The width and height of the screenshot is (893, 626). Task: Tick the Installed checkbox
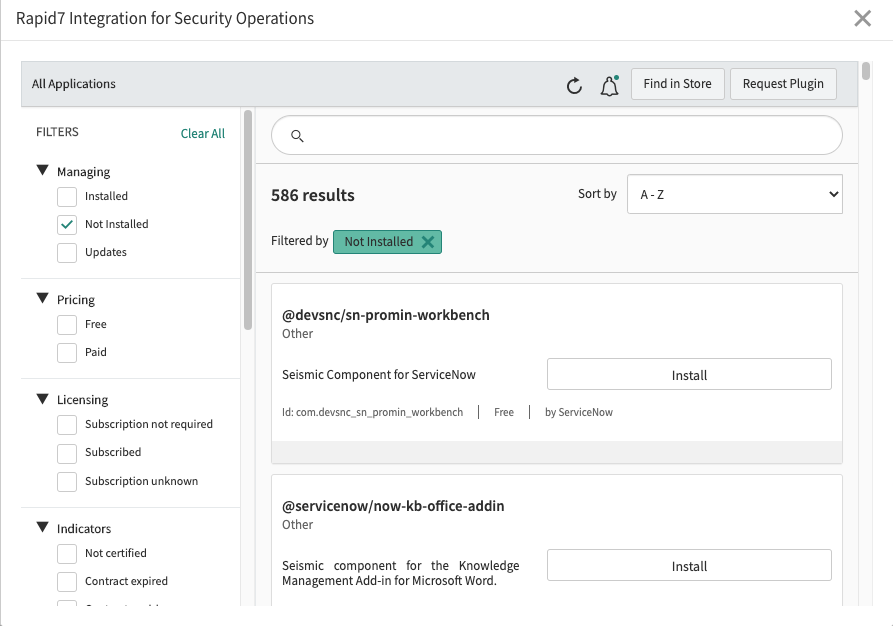(67, 197)
